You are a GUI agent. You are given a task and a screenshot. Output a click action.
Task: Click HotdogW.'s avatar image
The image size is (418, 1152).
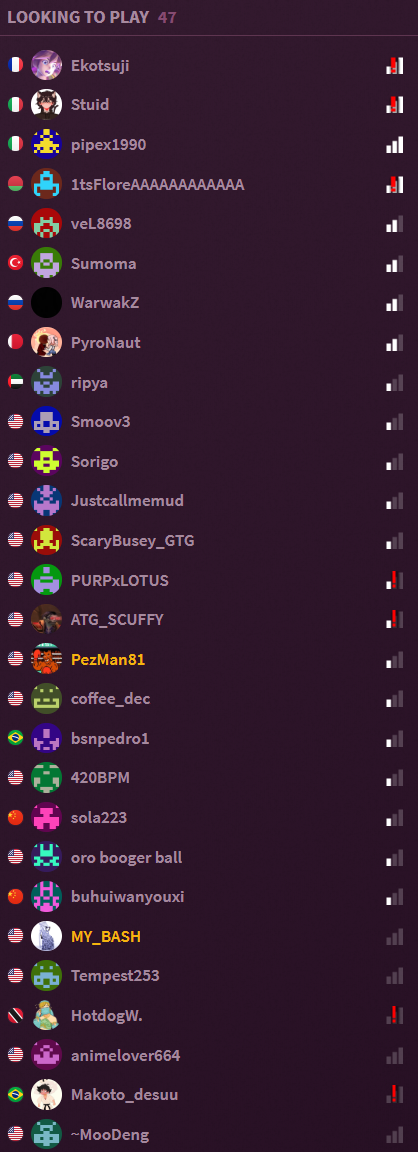46,1015
